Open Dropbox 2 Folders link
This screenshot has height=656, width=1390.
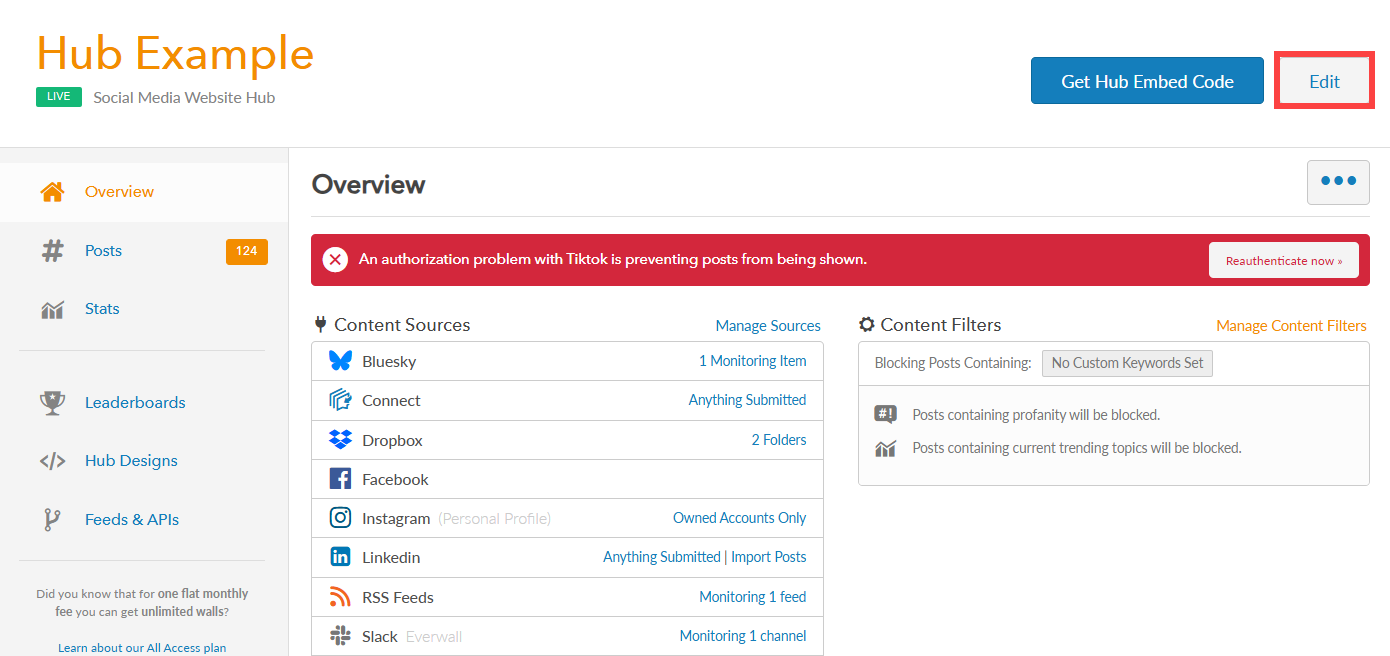[779, 440]
